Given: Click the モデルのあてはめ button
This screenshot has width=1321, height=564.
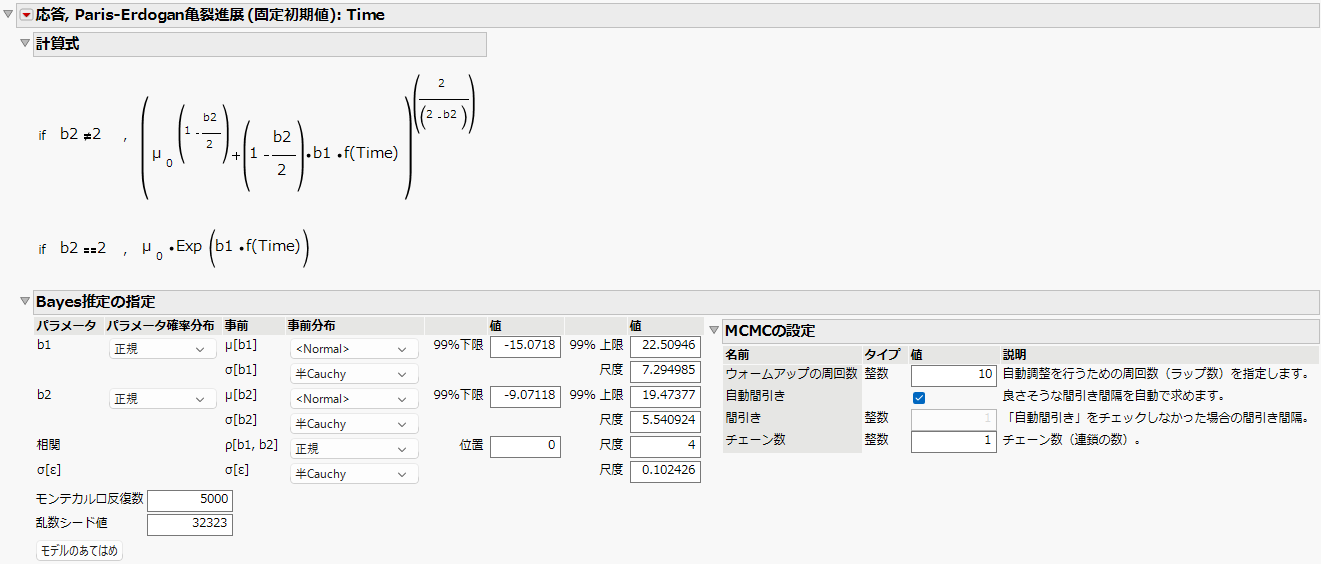Looking at the screenshot, I should tap(79, 551).
